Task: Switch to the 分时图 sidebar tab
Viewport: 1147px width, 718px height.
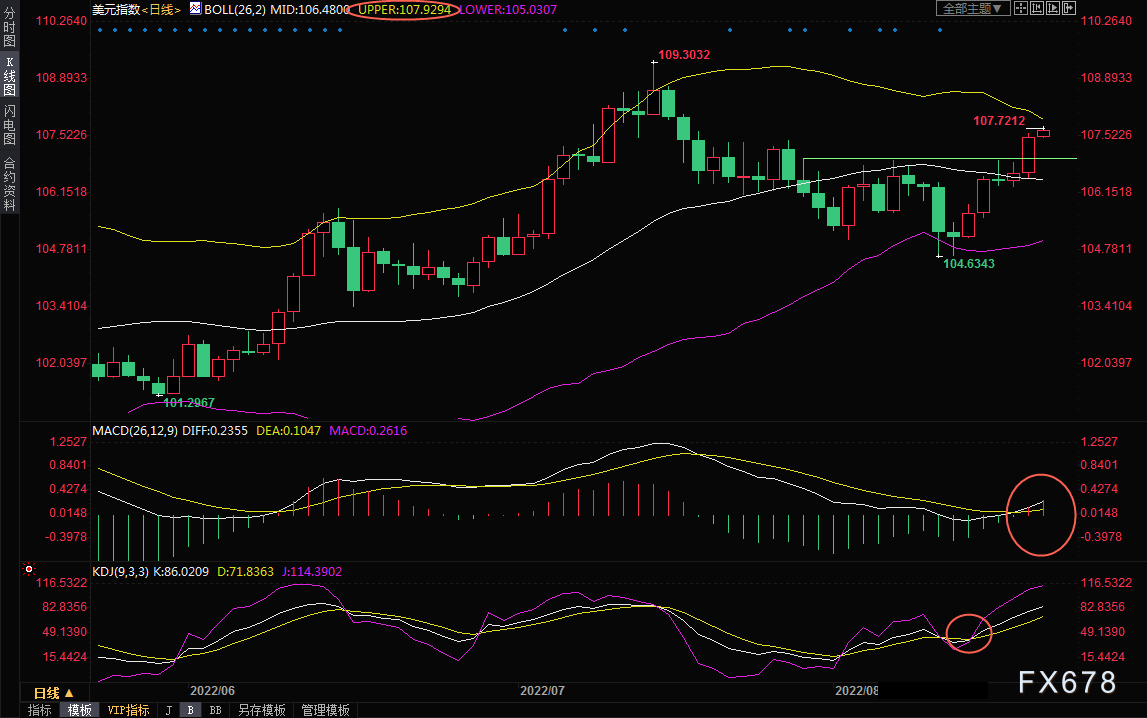Action: point(10,27)
